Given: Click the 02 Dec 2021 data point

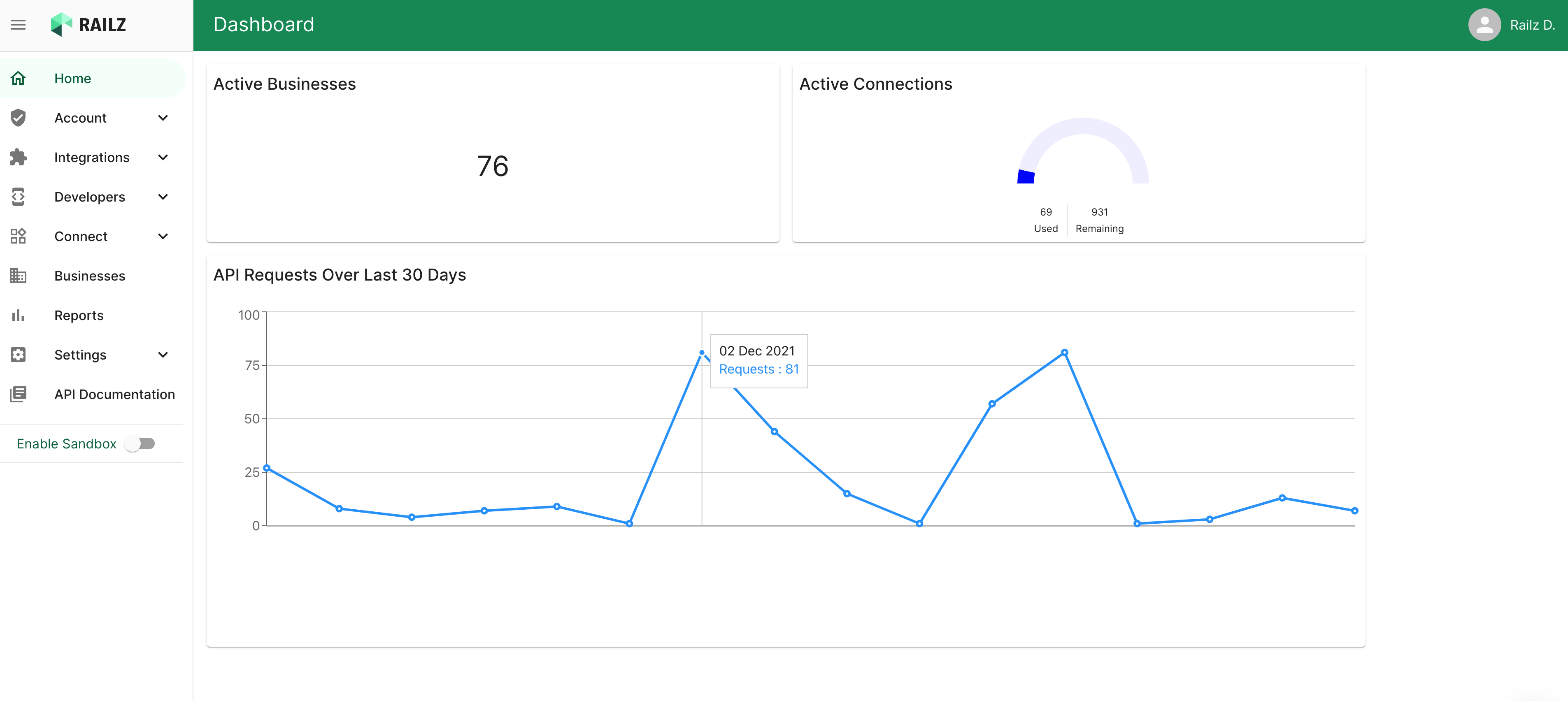Looking at the screenshot, I should (x=702, y=353).
